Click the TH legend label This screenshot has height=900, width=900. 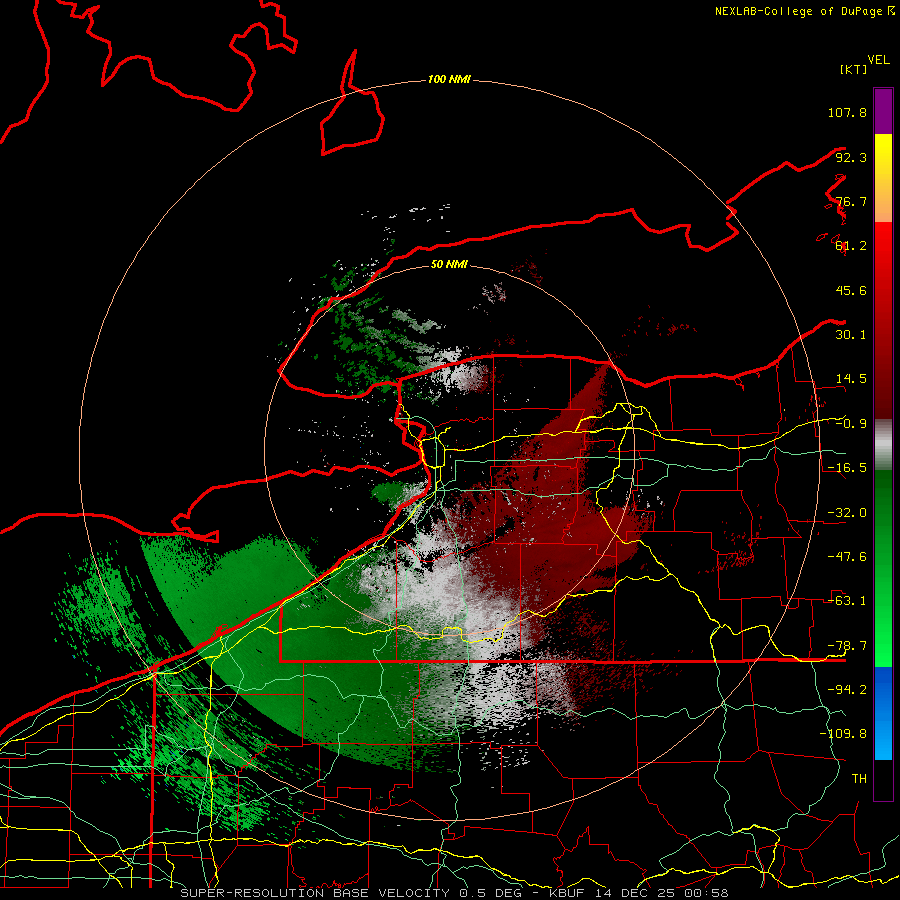pos(859,779)
